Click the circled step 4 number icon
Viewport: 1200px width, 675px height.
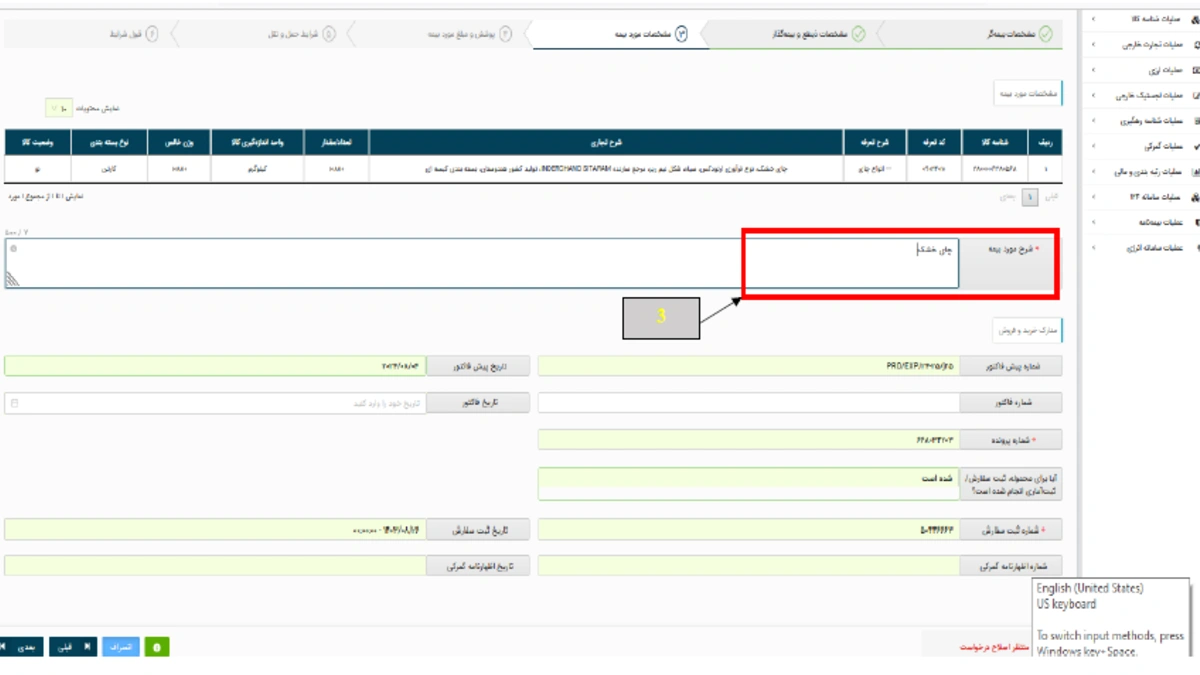(505, 34)
